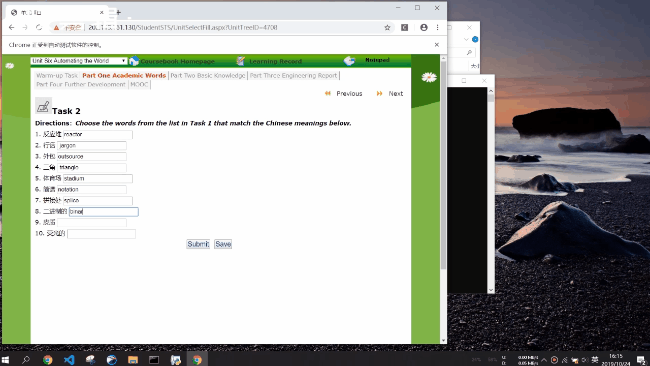Open a new tab with plus button
The height and width of the screenshot is (366, 650).
118,12
